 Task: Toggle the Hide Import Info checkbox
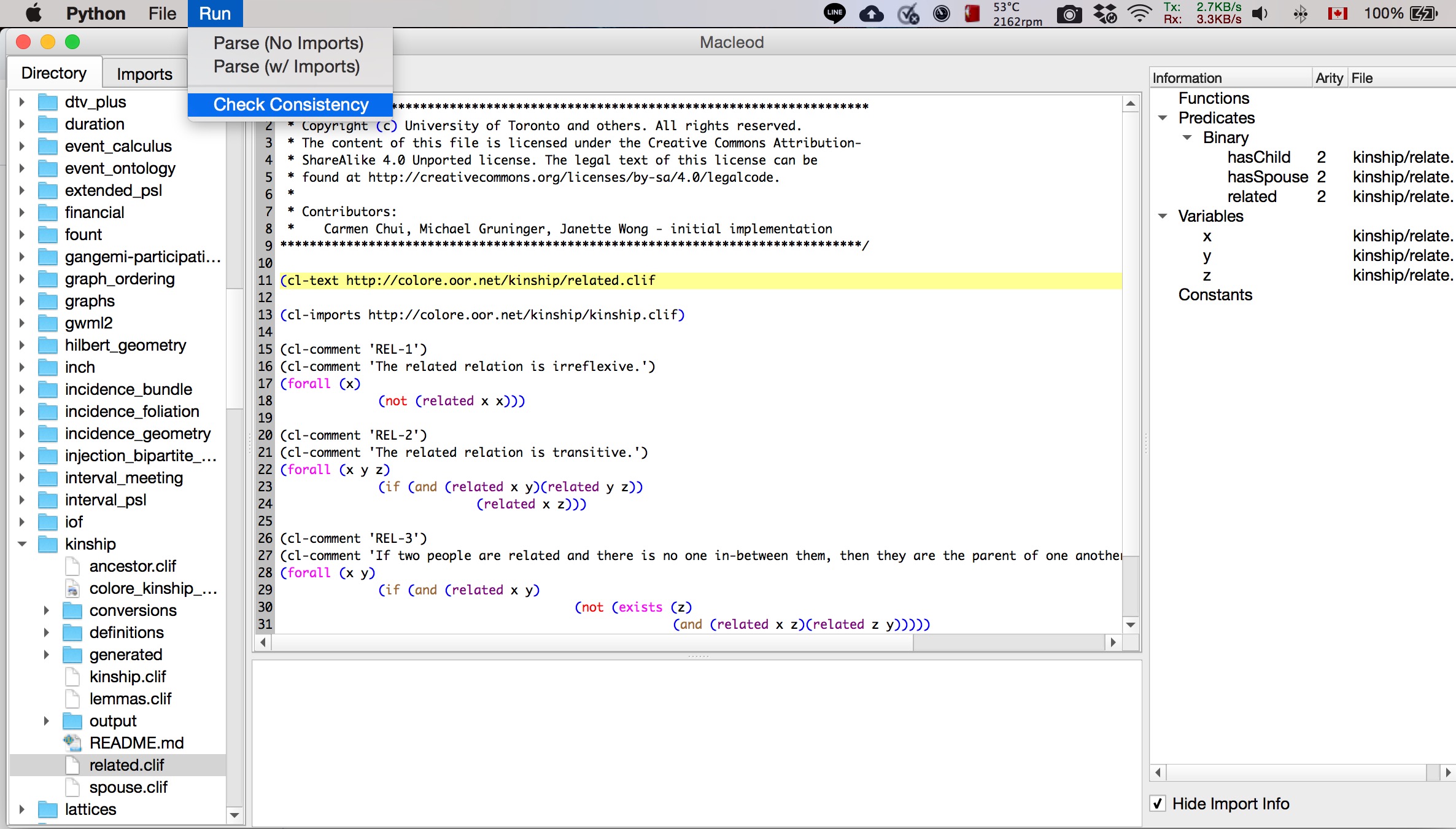coord(1158,804)
